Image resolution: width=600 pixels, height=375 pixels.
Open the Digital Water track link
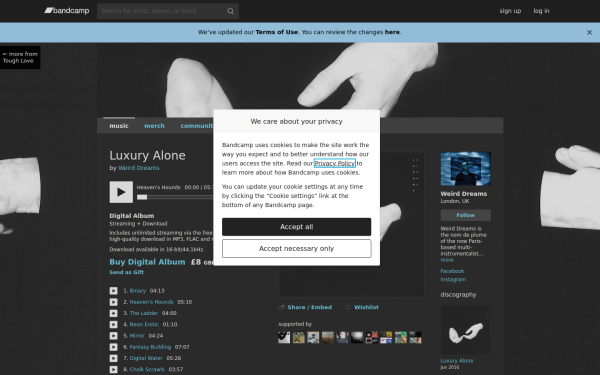(146, 358)
